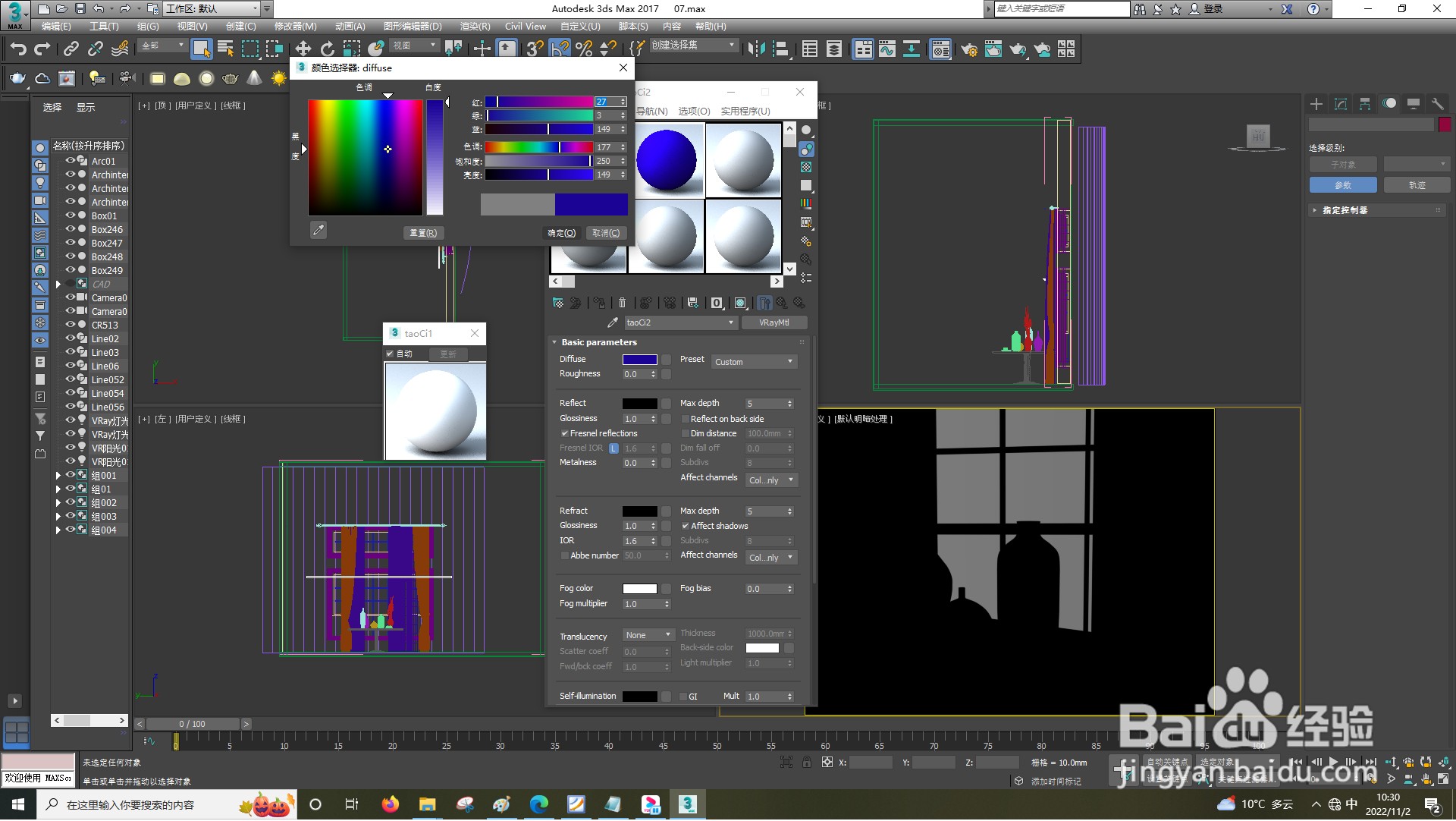Confirm color with 确定(O) button

[562, 233]
